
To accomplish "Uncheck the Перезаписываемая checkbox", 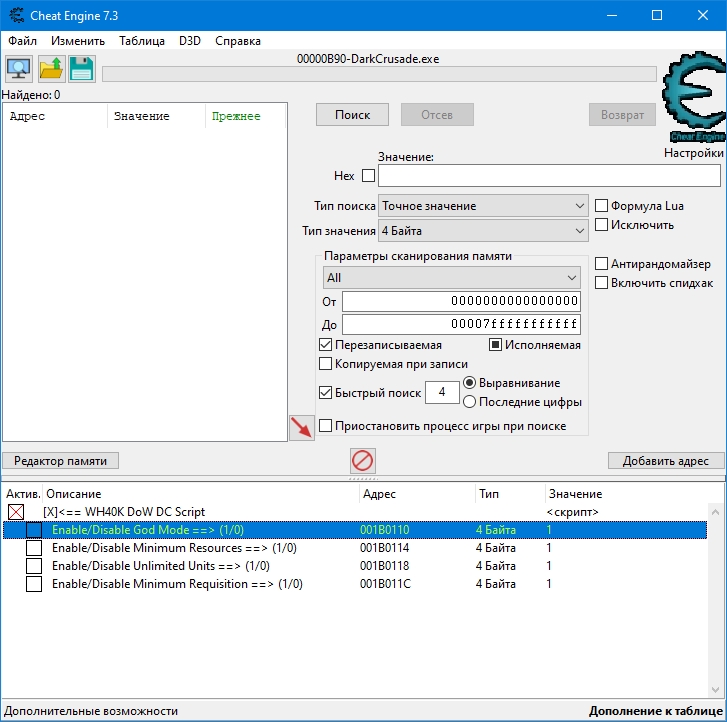I will pos(325,345).
